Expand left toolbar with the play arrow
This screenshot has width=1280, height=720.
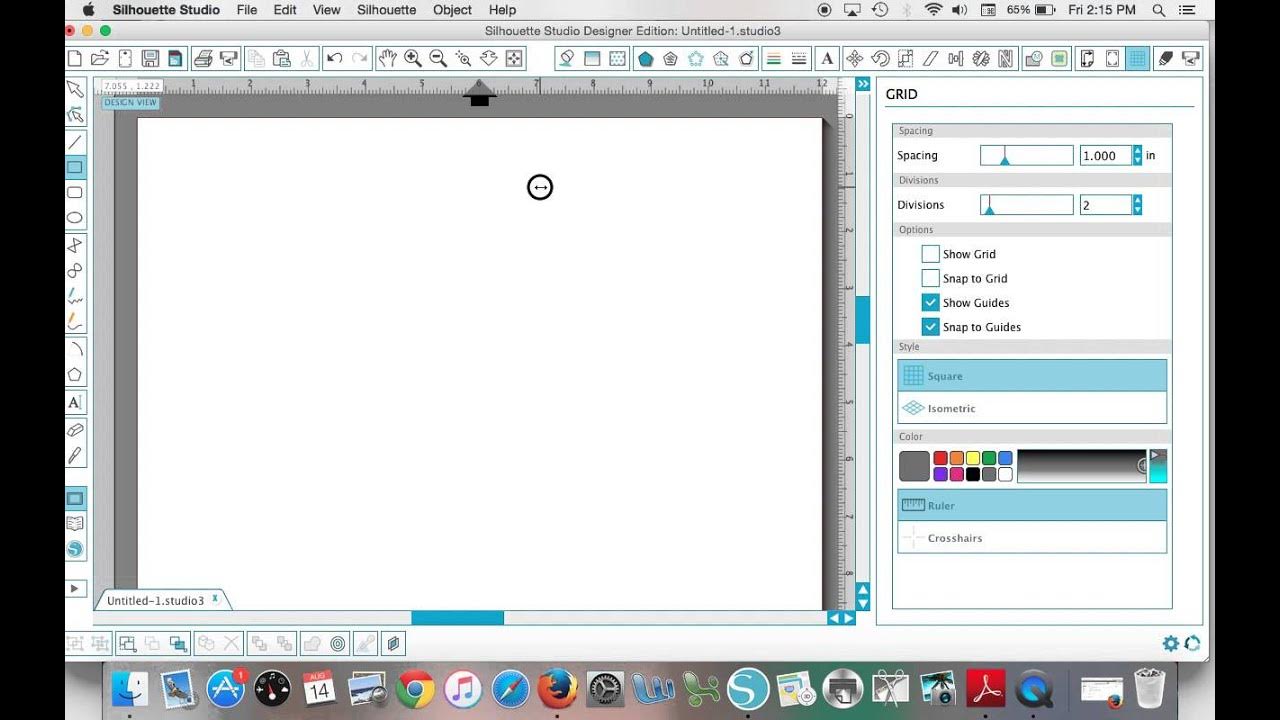point(75,589)
